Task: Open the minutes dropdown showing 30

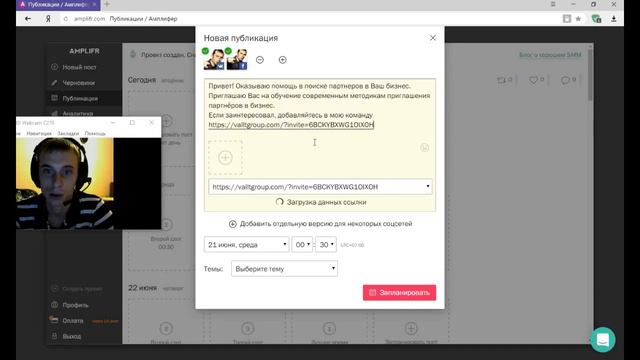Action: (326, 244)
